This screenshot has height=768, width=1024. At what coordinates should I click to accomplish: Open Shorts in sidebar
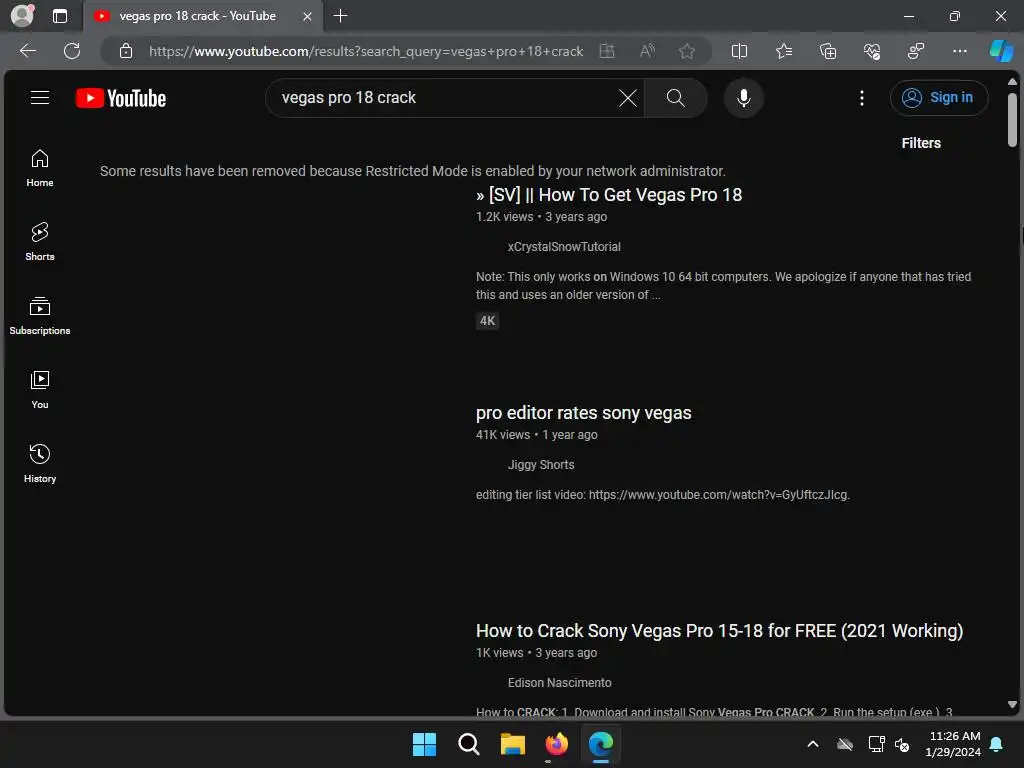(x=40, y=242)
